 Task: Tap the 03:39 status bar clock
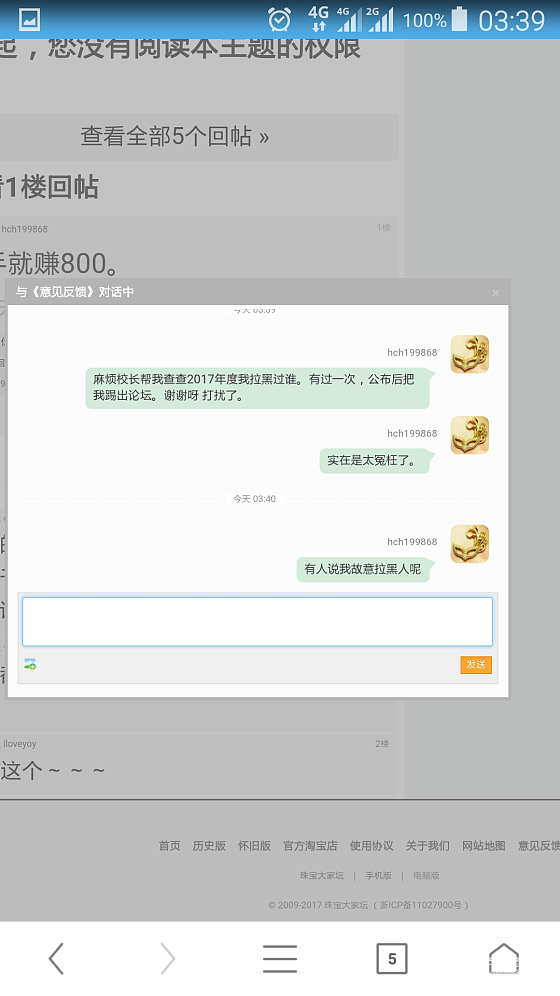(511, 20)
